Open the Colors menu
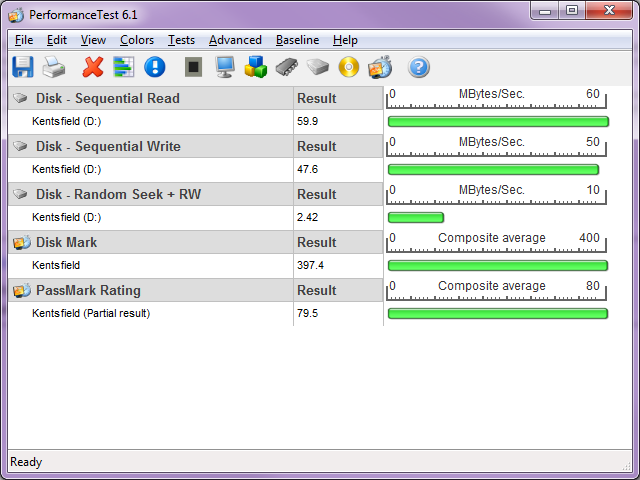The width and height of the screenshot is (640, 480). (x=137, y=40)
